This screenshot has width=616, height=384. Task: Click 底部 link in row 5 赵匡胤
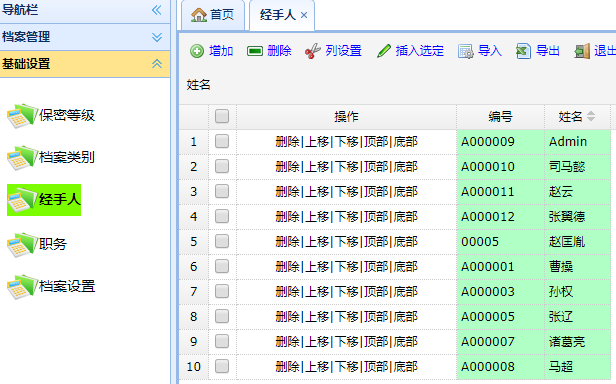click(x=405, y=241)
